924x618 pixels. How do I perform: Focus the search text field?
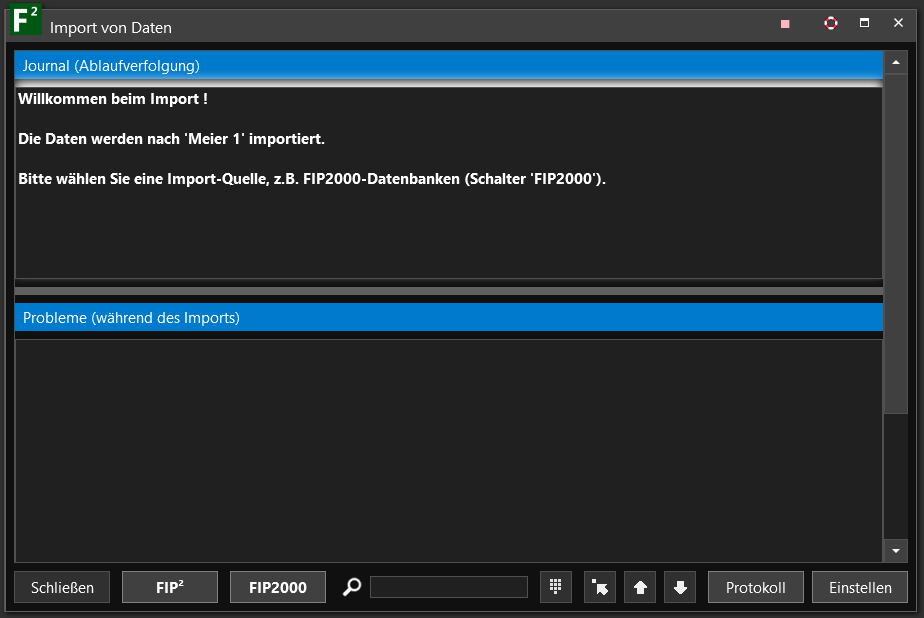coord(449,587)
